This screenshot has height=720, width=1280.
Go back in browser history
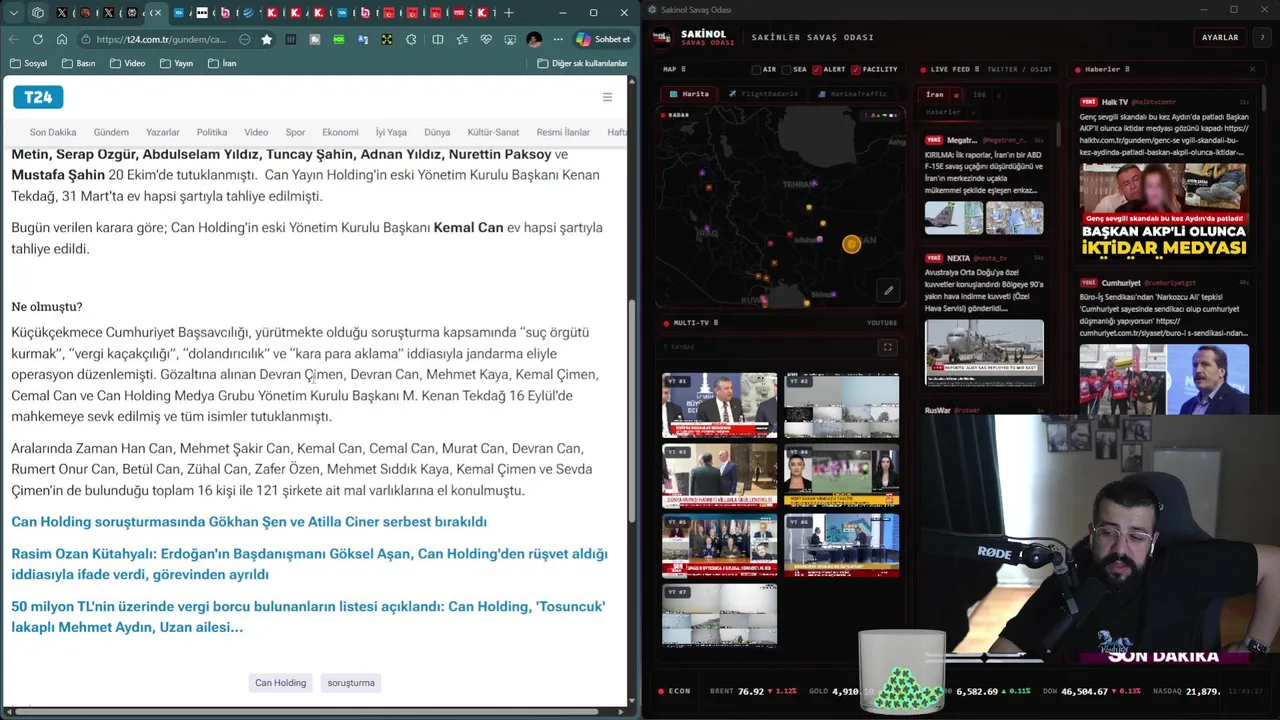[13, 39]
